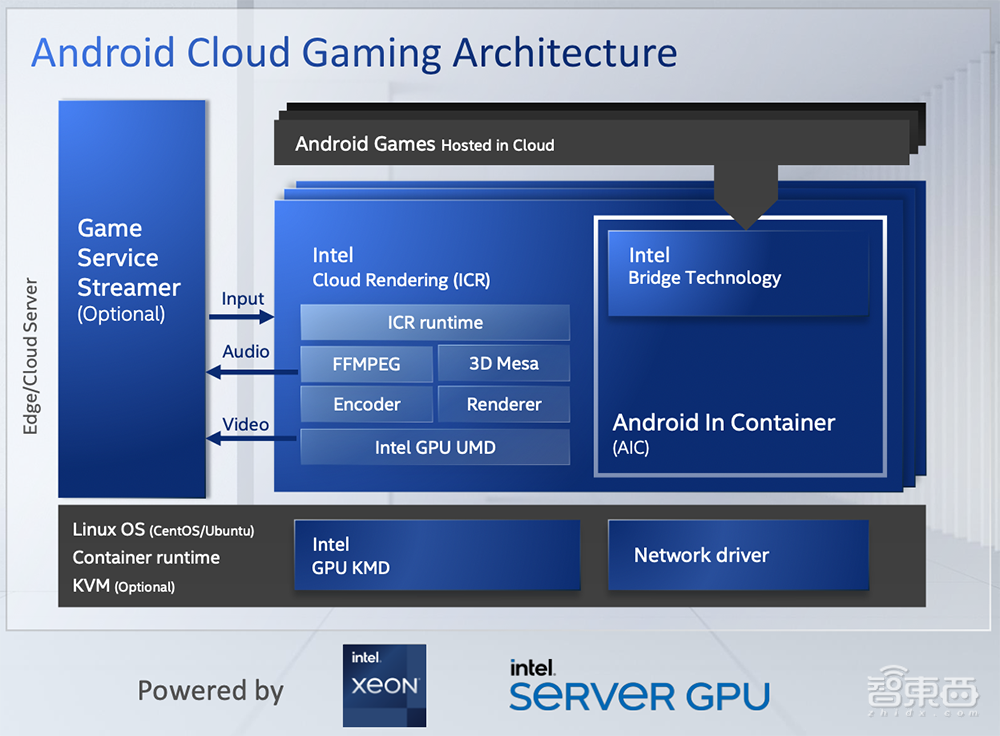Click the Android Cloud Gaming Architecture title
This screenshot has width=1000, height=736.
coord(354,52)
